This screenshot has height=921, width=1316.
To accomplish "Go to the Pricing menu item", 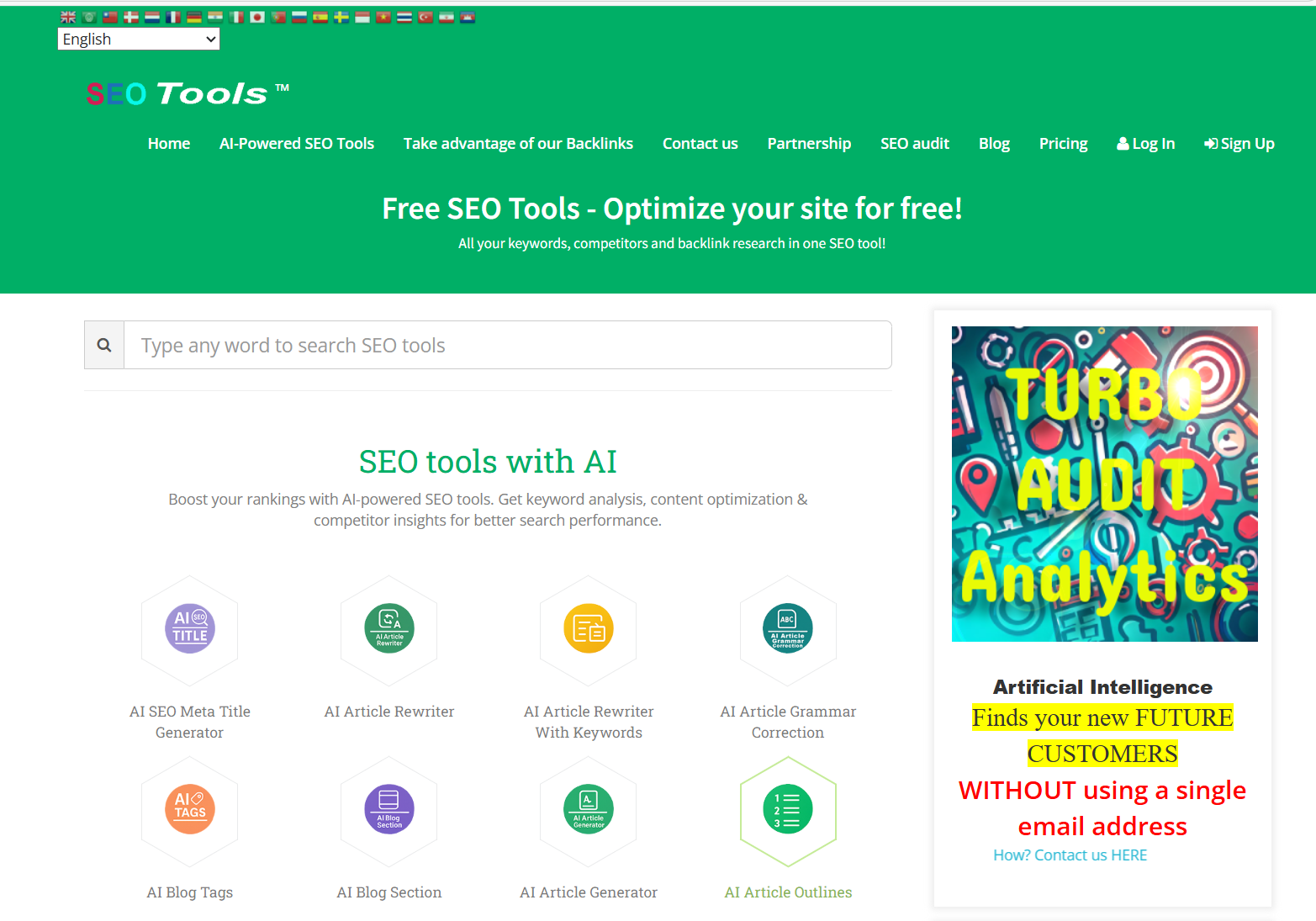I will coord(1063,144).
